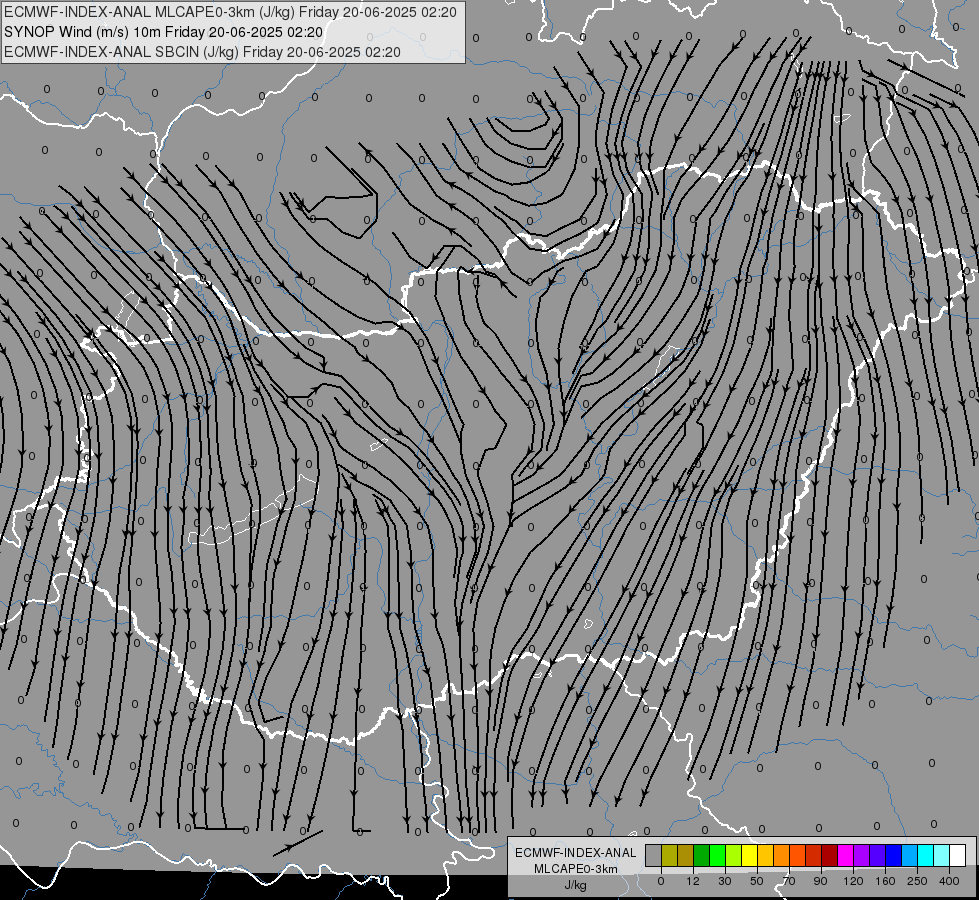The width and height of the screenshot is (979, 900).
Task: Click the legend value 120
Action: click(853, 881)
